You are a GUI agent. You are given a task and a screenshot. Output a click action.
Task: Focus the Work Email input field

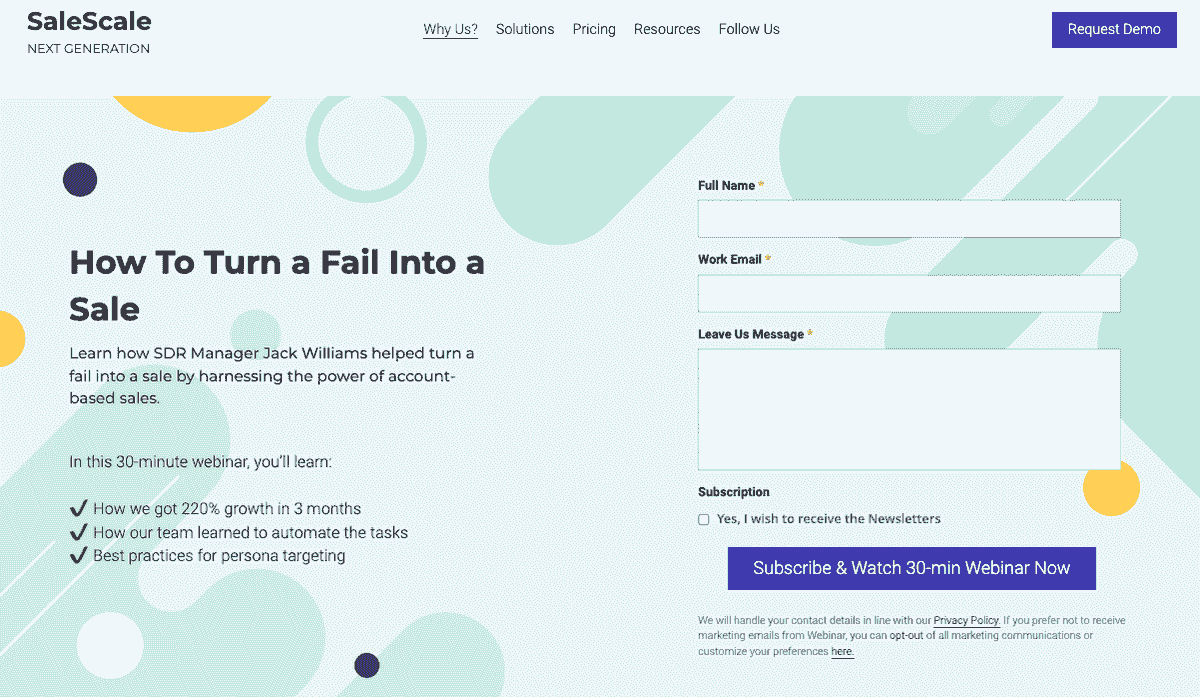pyautogui.click(x=909, y=293)
